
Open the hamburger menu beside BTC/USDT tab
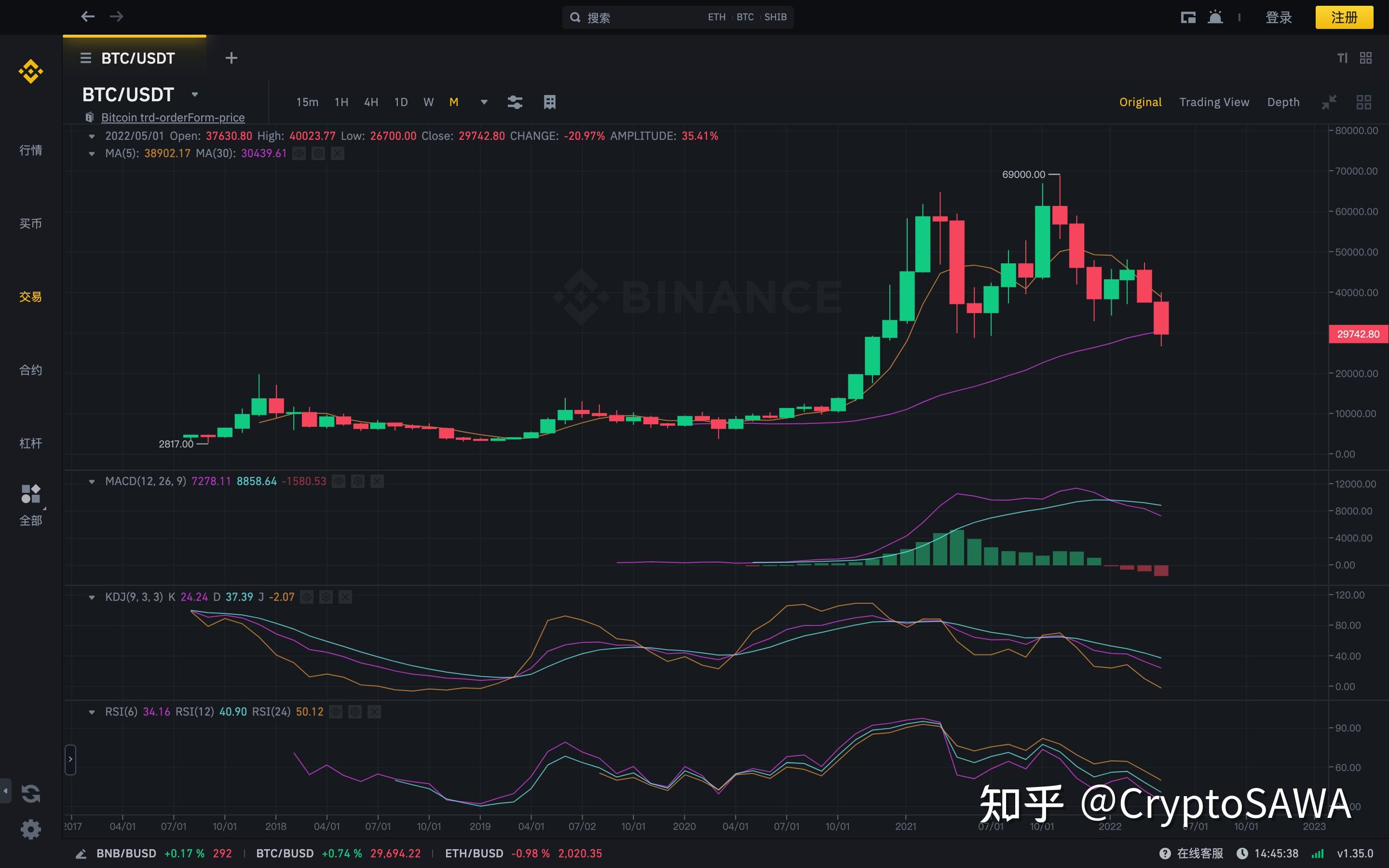click(x=85, y=58)
